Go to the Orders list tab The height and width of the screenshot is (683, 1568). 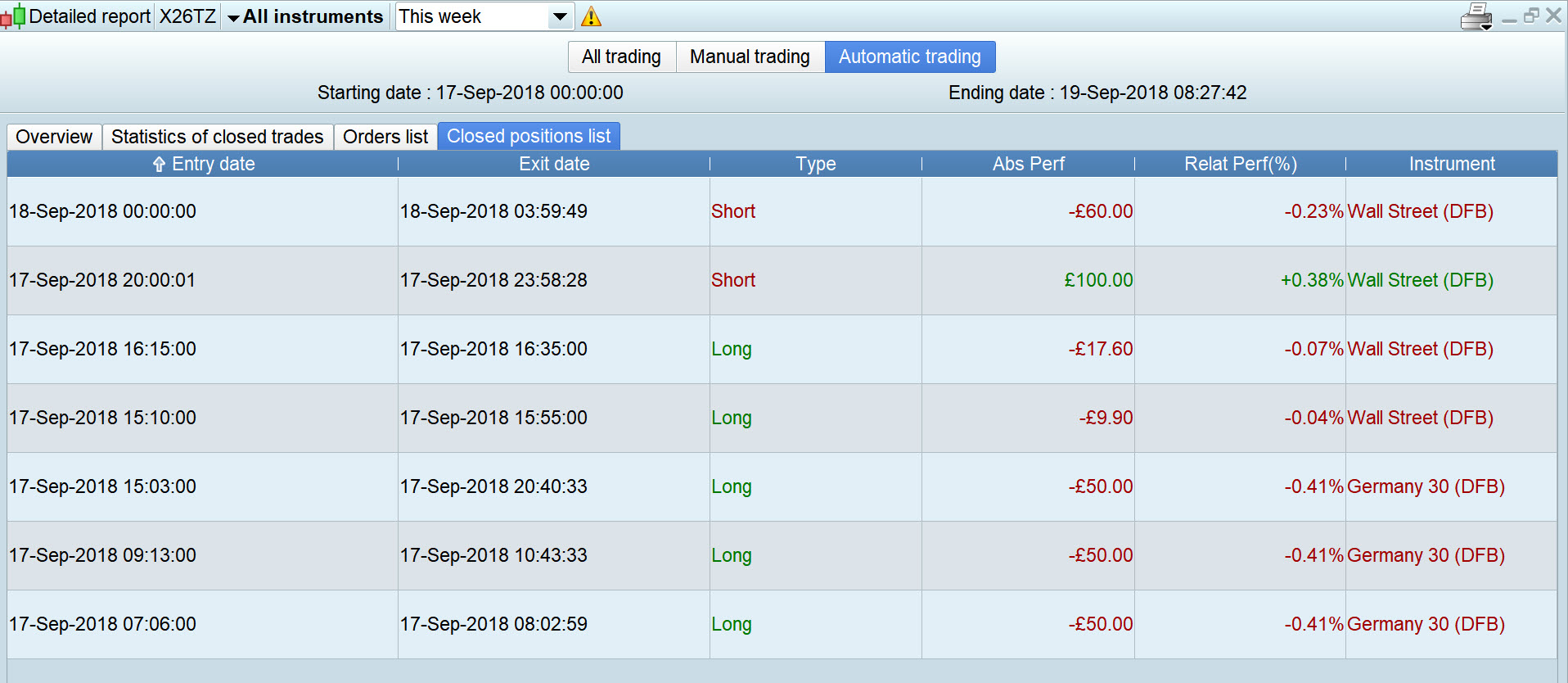click(x=385, y=137)
